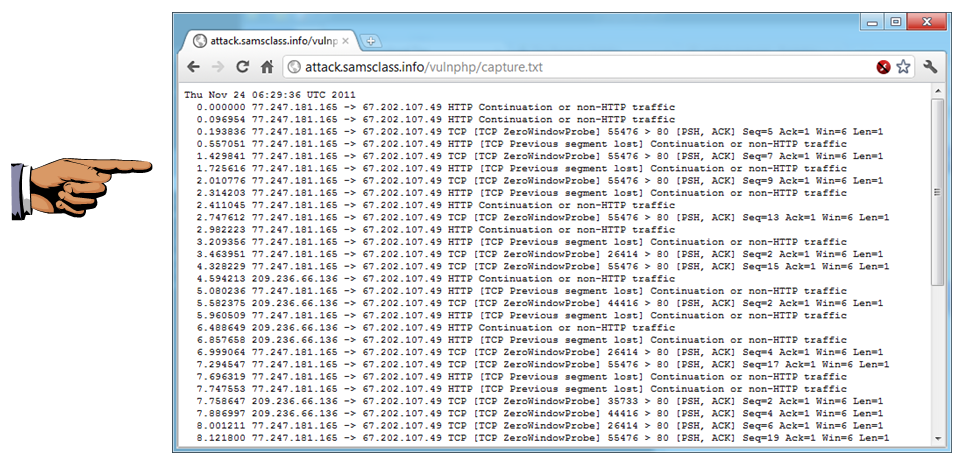
Task: Click the scrollbar up arrow
Action: [938, 91]
